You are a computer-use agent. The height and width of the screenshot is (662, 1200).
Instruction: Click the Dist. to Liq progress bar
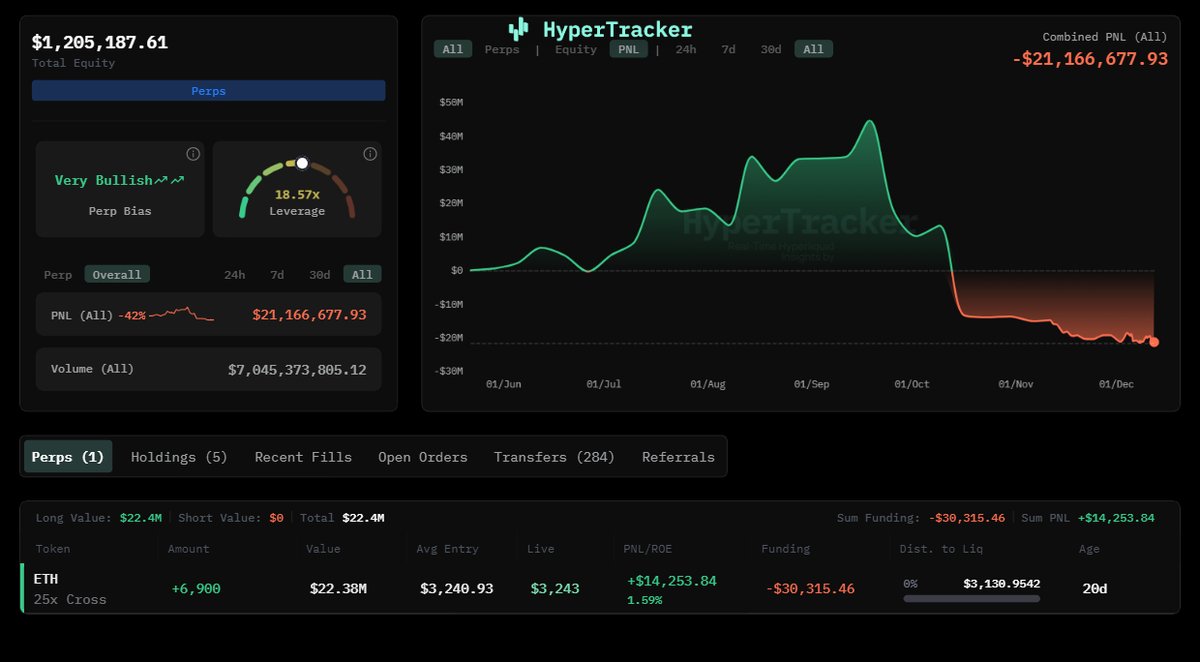point(971,599)
